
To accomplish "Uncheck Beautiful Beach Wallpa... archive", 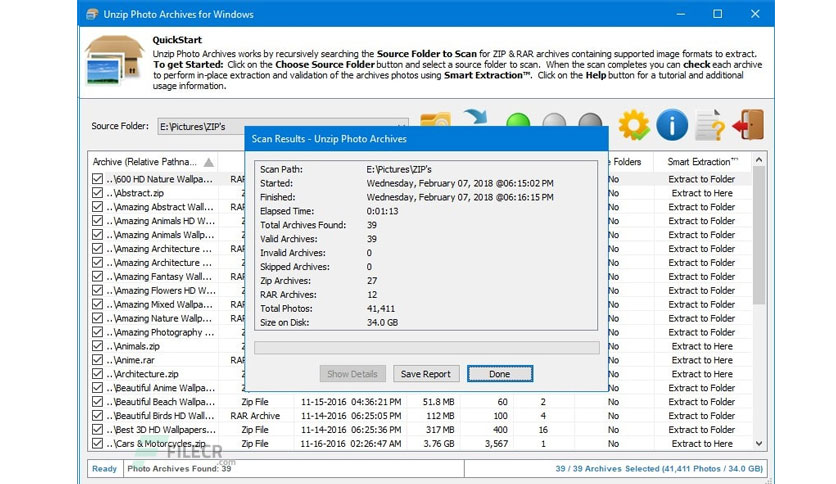I will 97,401.
